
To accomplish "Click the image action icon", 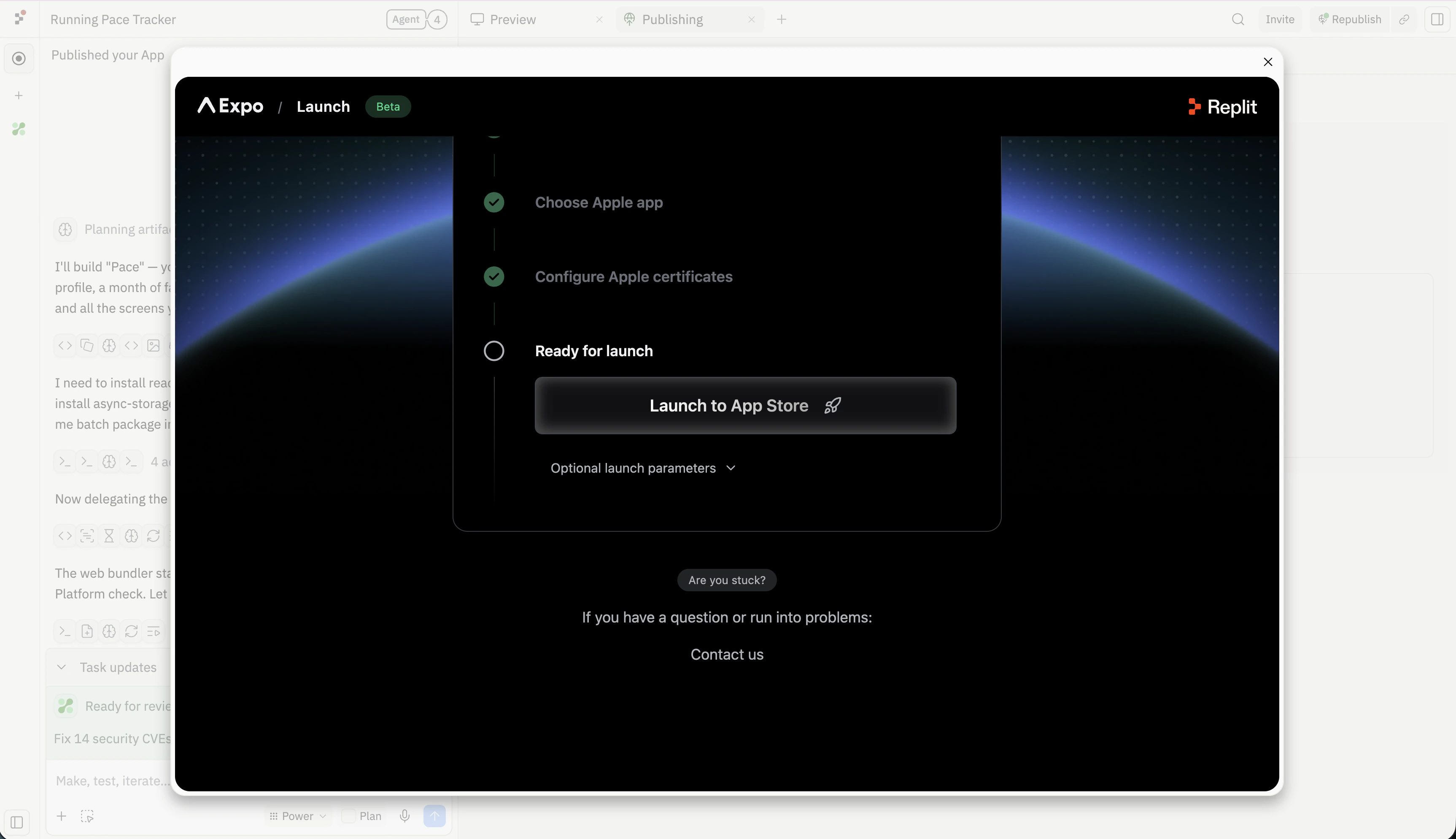I will point(153,346).
